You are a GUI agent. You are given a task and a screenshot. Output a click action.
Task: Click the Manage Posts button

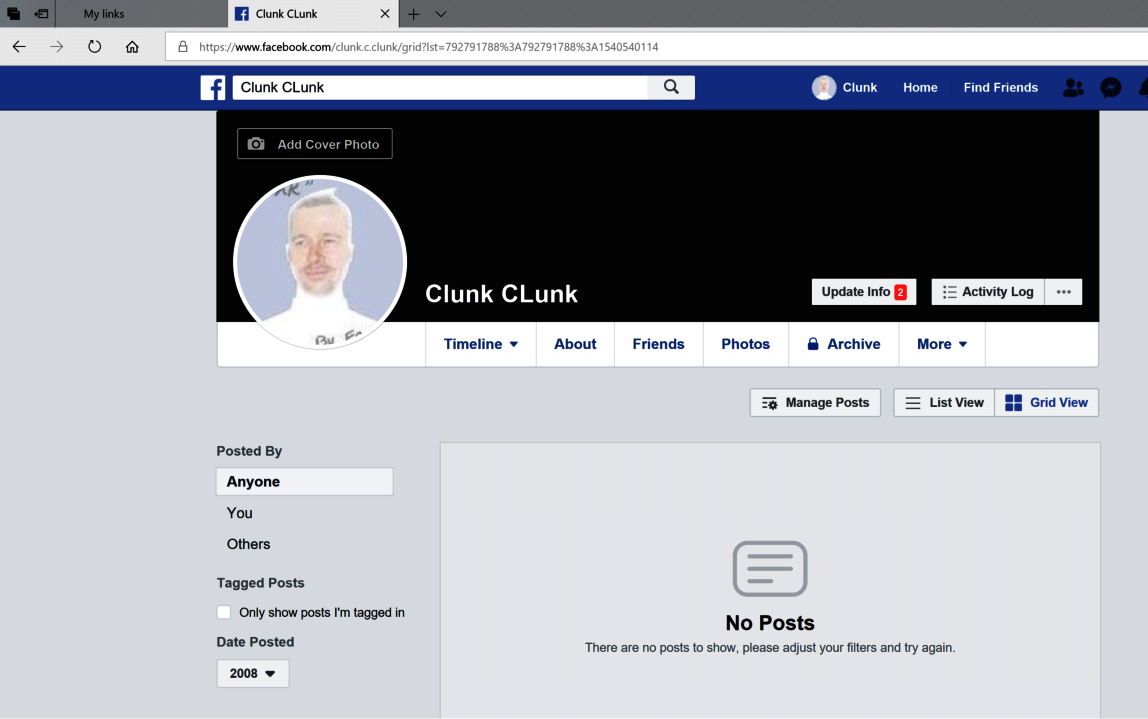(815, 403)
